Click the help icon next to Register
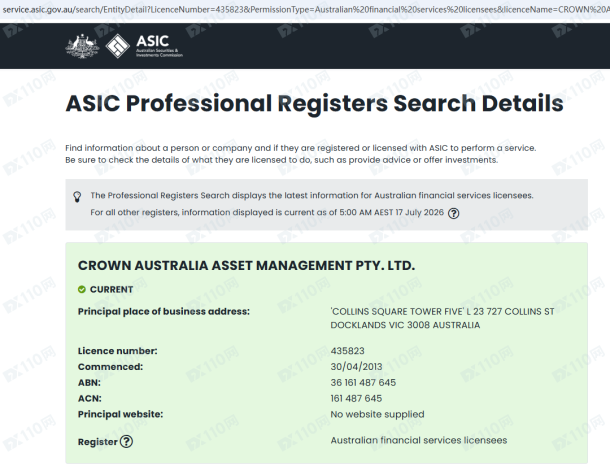 [126, 441]
